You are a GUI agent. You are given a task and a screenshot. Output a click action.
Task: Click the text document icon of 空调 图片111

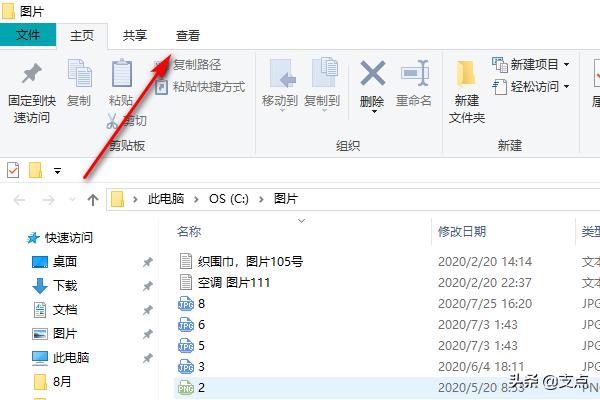point(186,282)
